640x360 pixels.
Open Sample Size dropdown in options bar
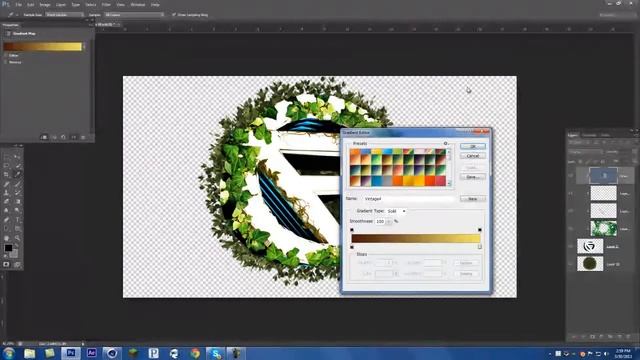[x=64, y=15]
